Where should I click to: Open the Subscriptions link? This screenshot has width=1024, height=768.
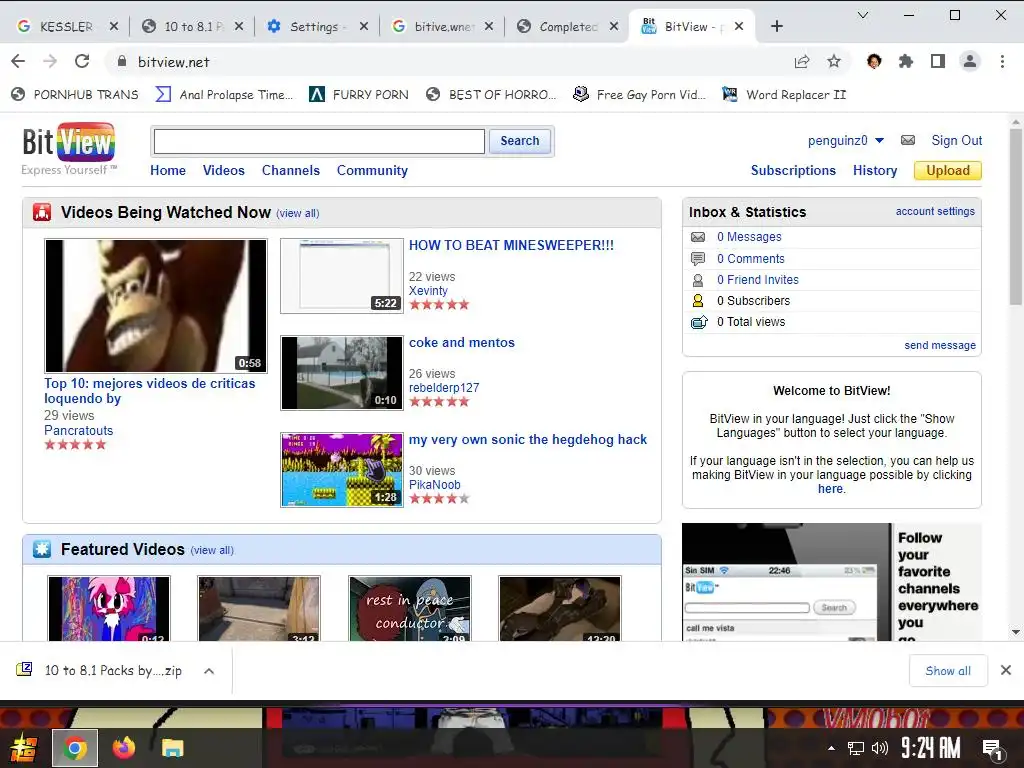793,170
